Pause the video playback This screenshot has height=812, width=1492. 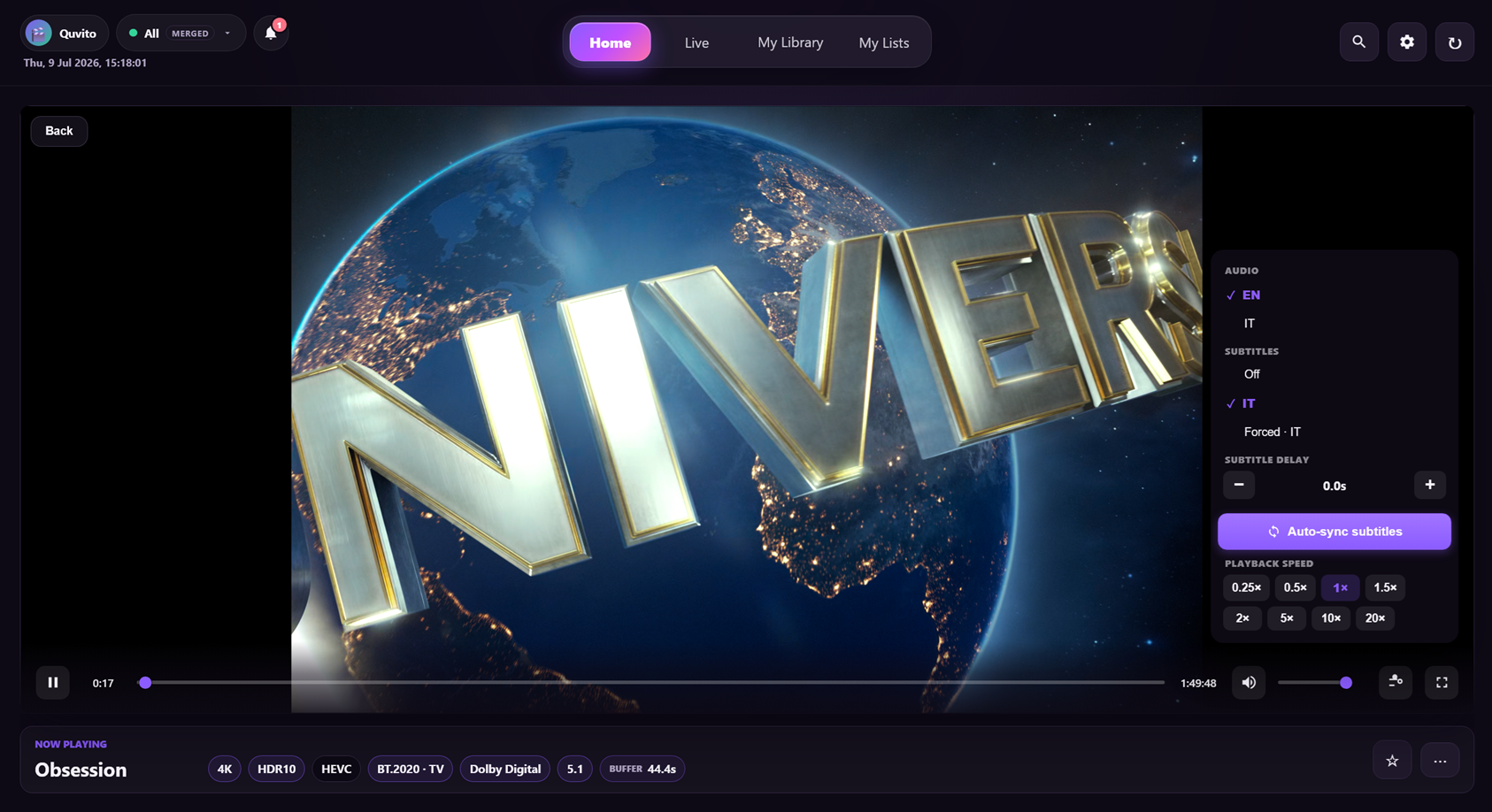pos(53,682)
